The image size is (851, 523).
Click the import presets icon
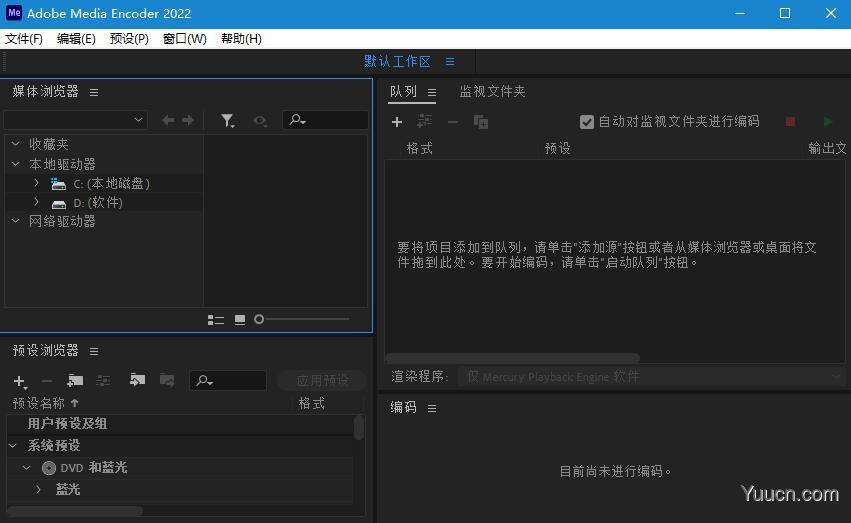point(137,380)
